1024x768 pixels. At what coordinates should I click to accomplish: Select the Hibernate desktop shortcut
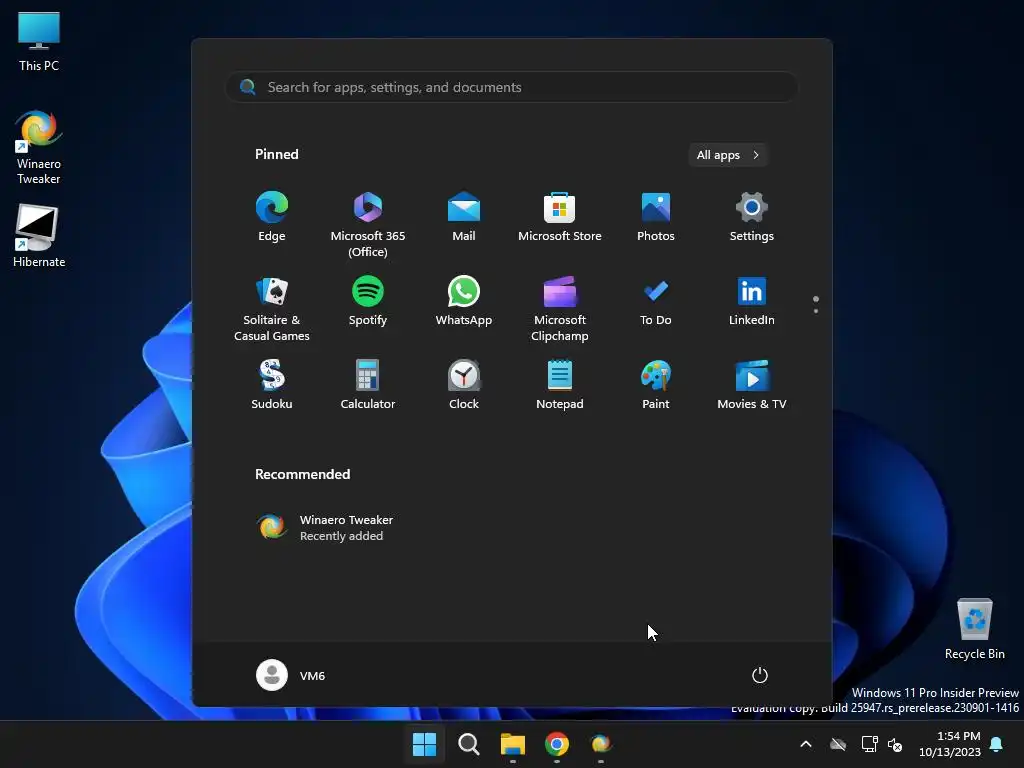[x=39, y=236]
